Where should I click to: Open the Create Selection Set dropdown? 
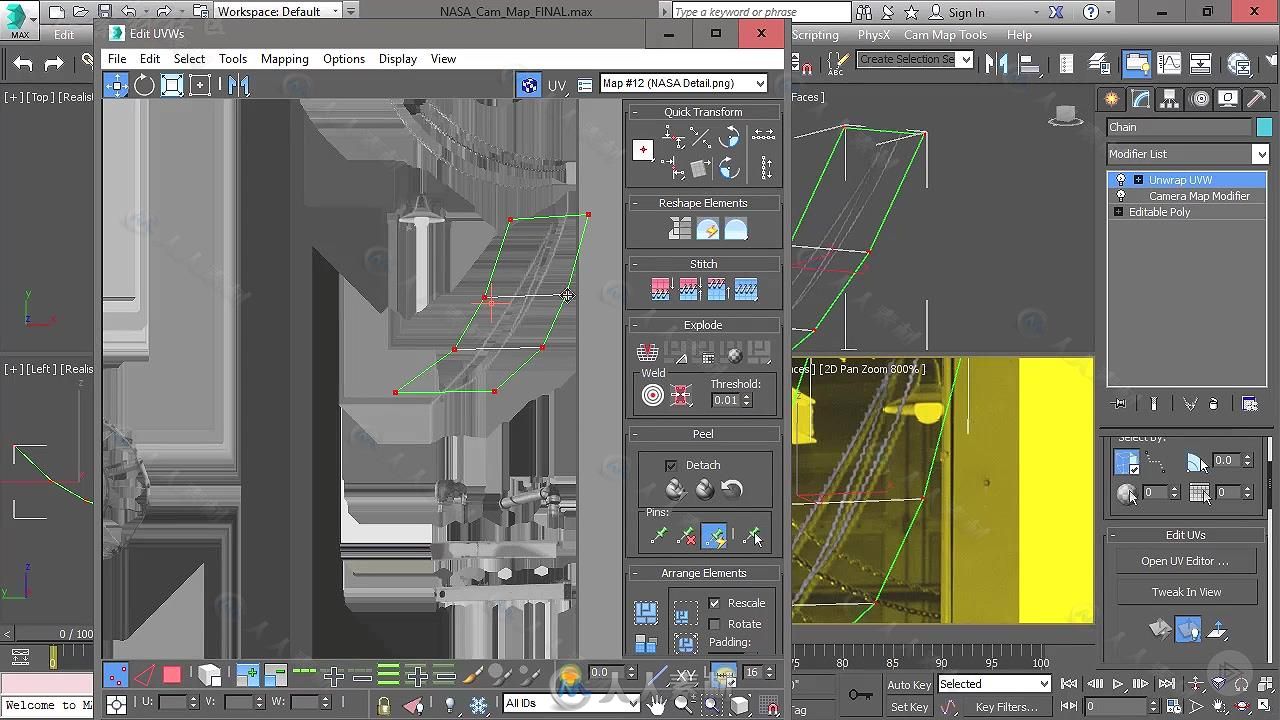915,59
